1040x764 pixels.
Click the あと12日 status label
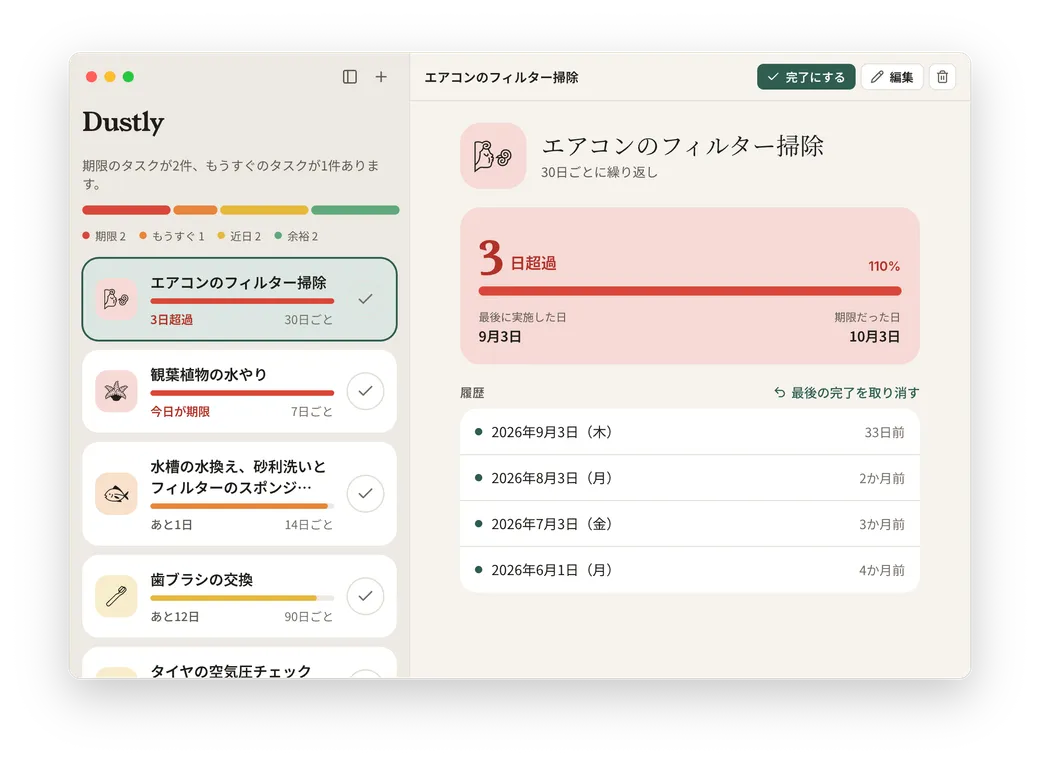click(174, 617)
